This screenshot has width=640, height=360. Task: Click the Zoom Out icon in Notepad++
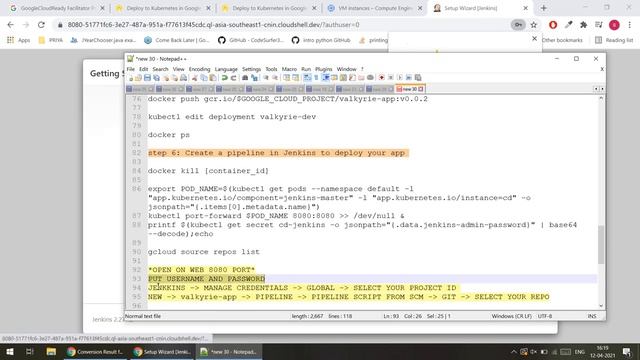click(x=275, y=78)
